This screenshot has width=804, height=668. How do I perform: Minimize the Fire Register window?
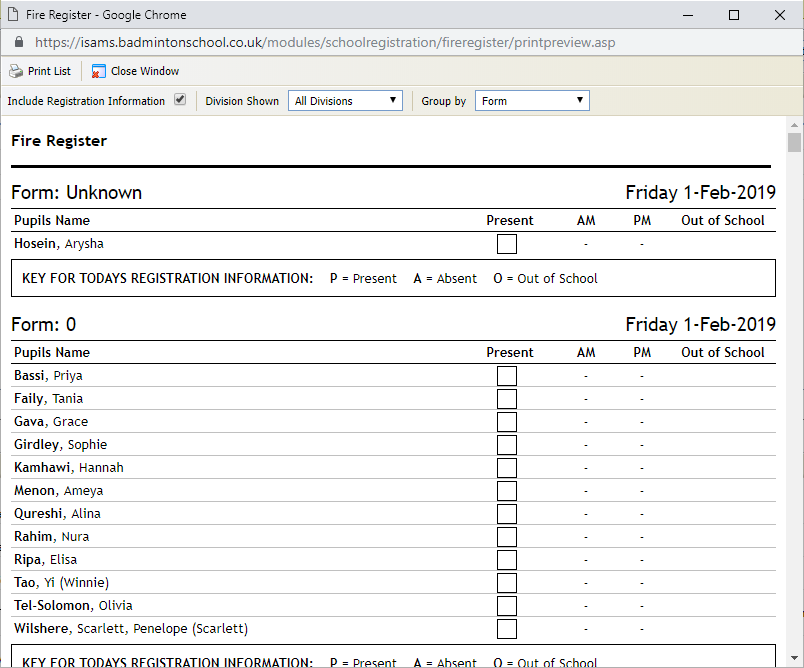click(688, 15)
